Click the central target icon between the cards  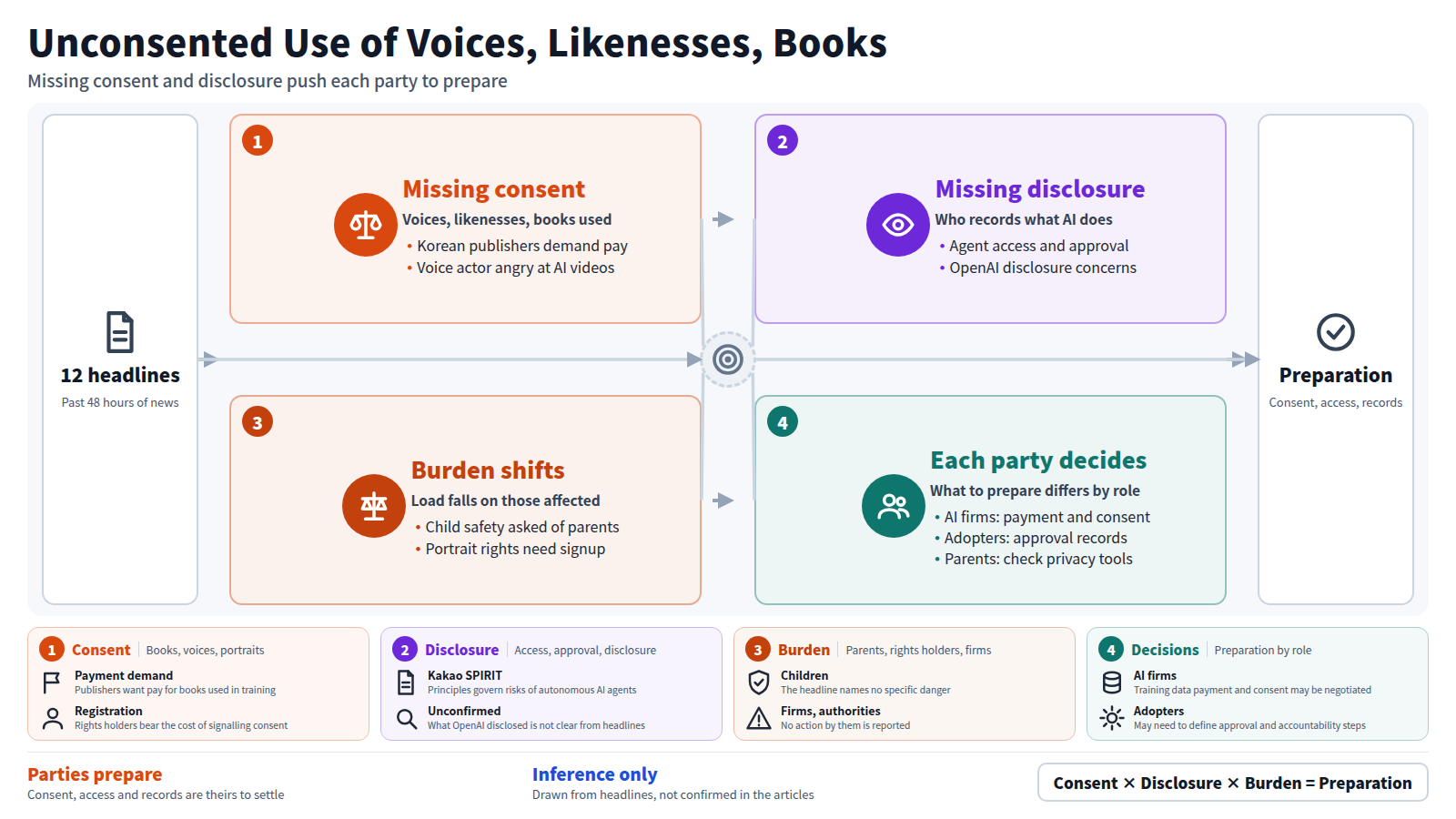[728, 359]
